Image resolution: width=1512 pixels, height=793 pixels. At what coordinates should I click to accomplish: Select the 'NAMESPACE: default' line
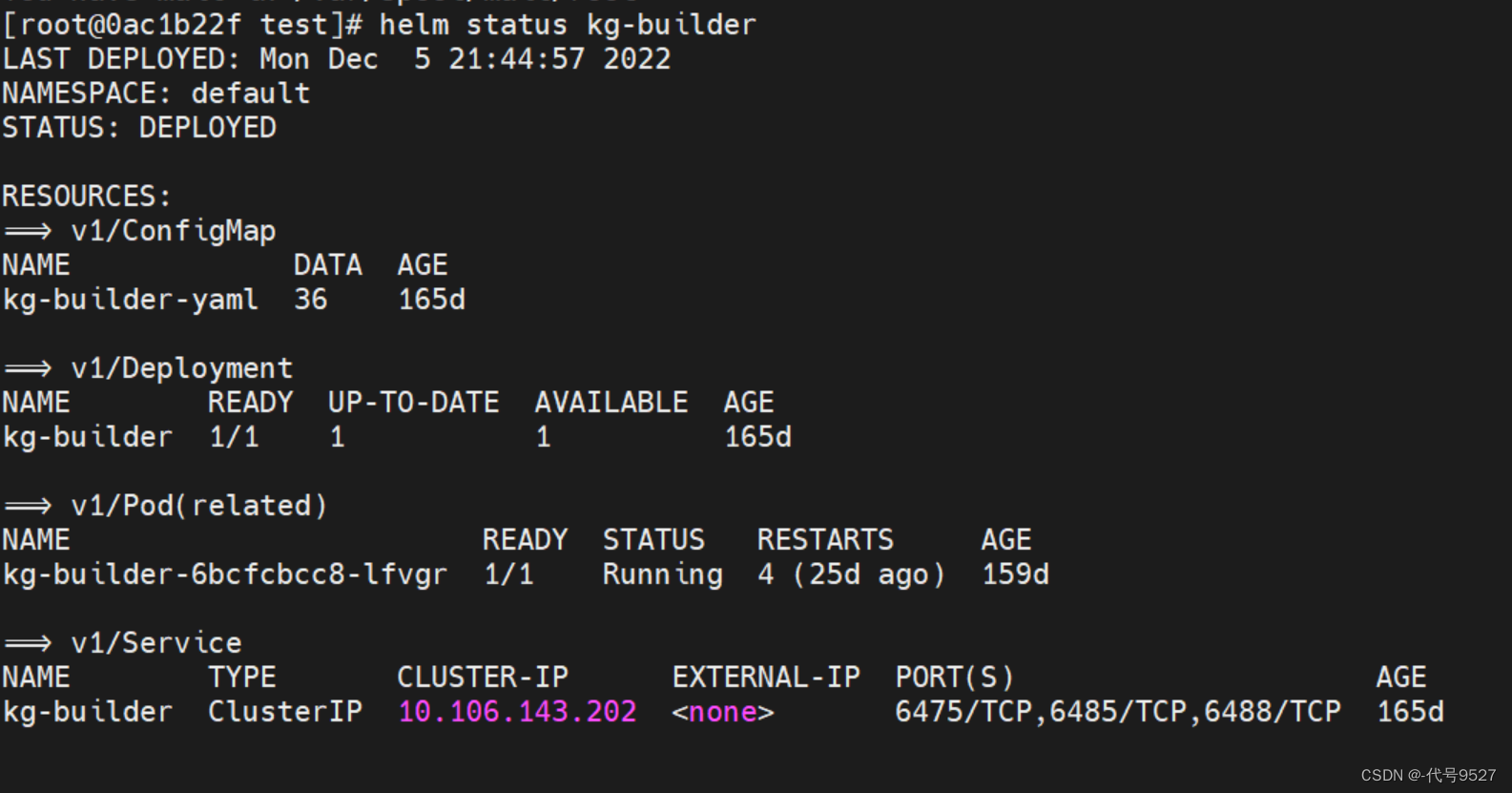(156, 94)
